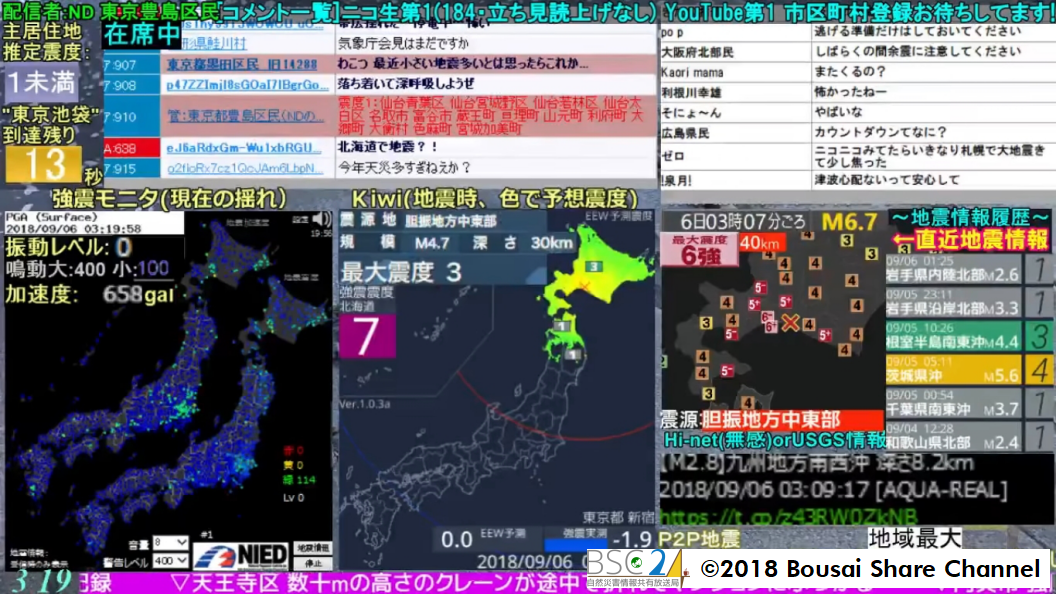Click YouTube comment by 大阪府北部民
1057x594 pixels.
point(857,52)
